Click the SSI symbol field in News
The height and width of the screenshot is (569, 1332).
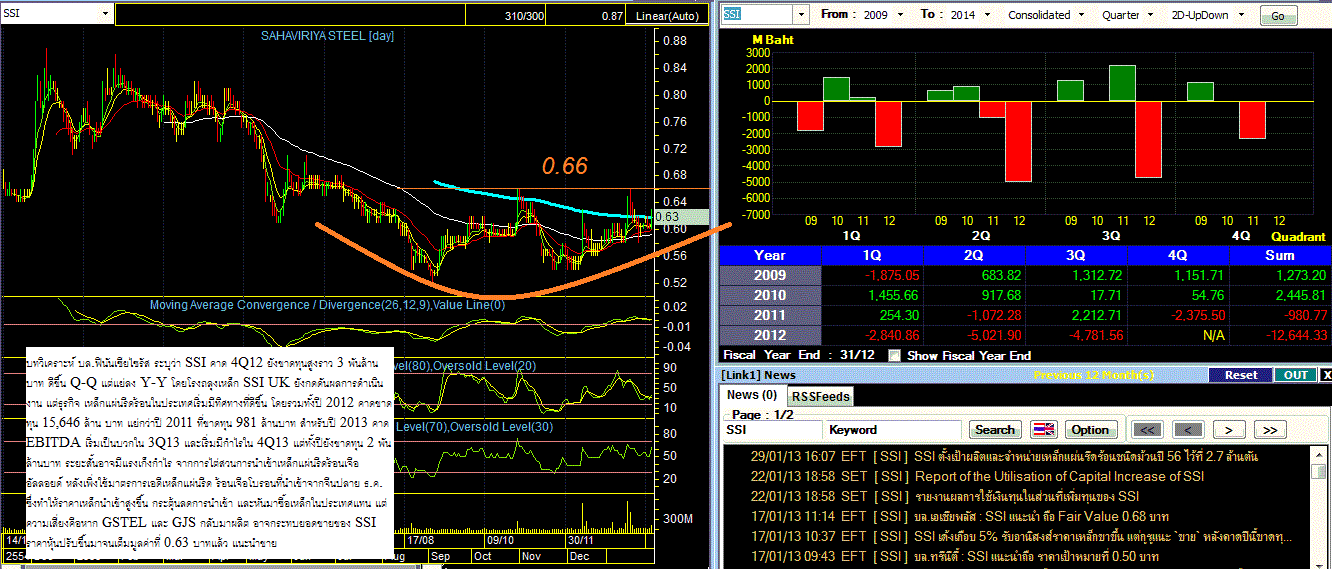pyautogui.click(x=773, y=429)
